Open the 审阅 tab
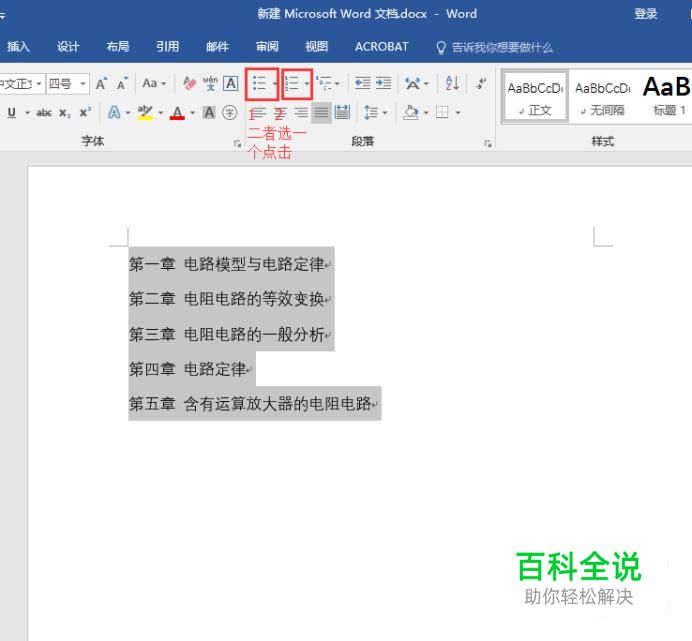This screenshot has height=641, width=692. tap(267, 46)
